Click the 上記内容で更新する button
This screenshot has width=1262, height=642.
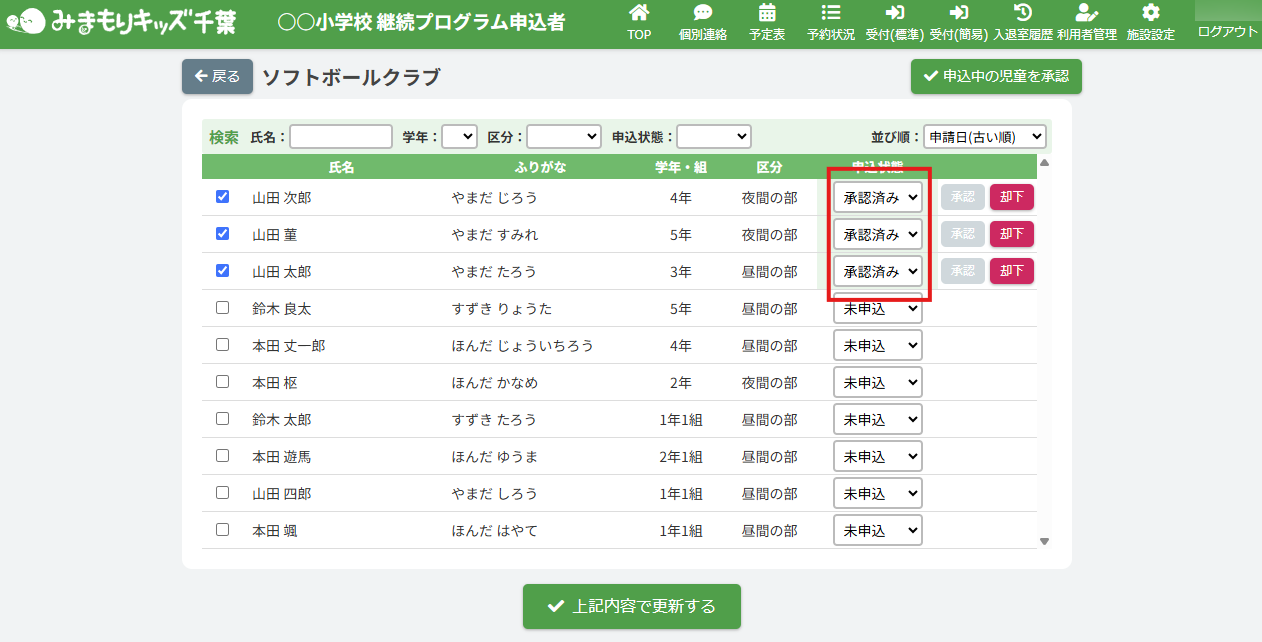click(x=632, y=606)
